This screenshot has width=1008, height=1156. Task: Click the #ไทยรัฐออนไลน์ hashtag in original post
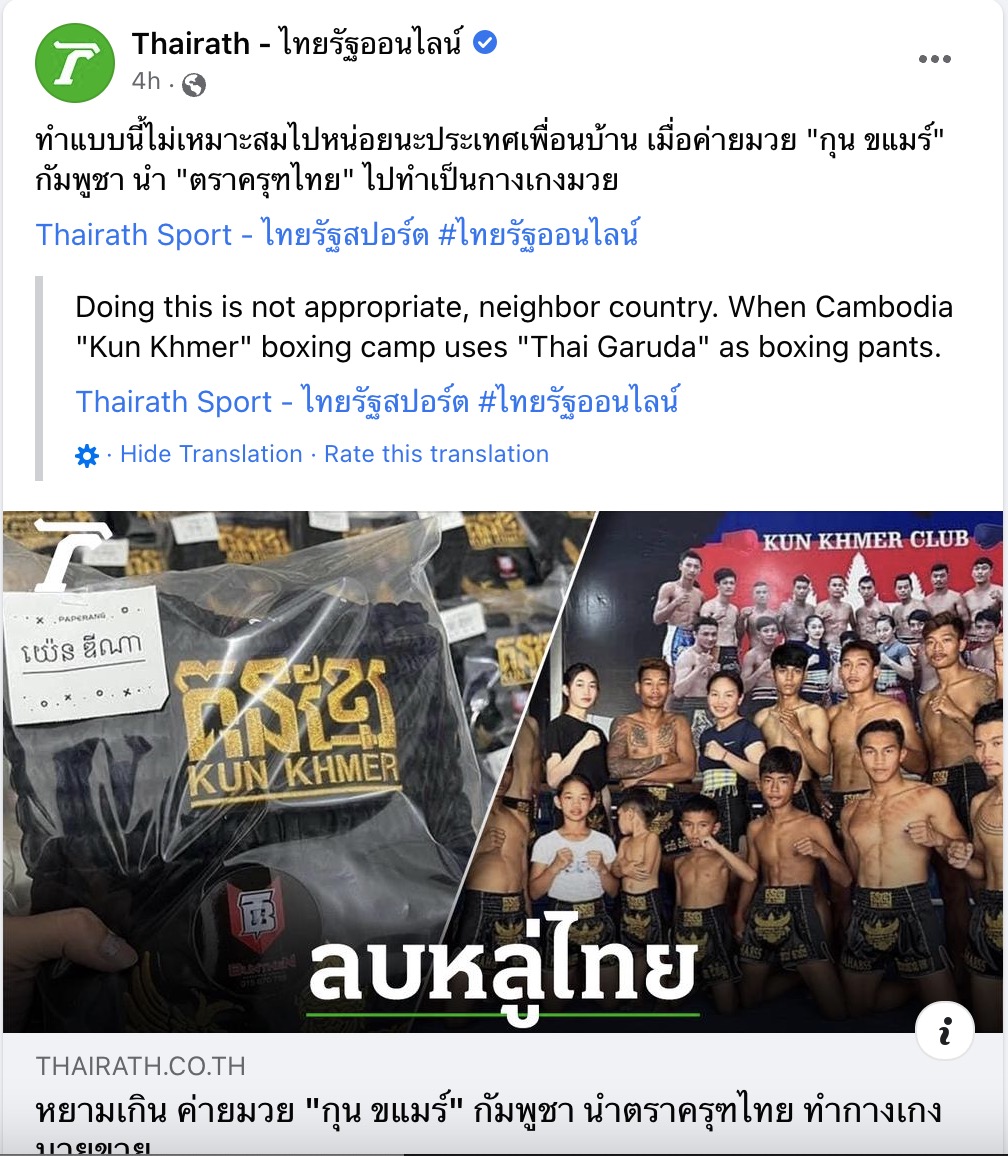[539, 234]
